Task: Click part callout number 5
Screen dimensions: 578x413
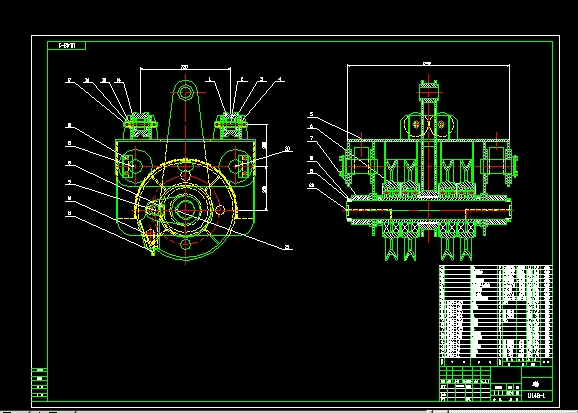Action: (311, 114)
